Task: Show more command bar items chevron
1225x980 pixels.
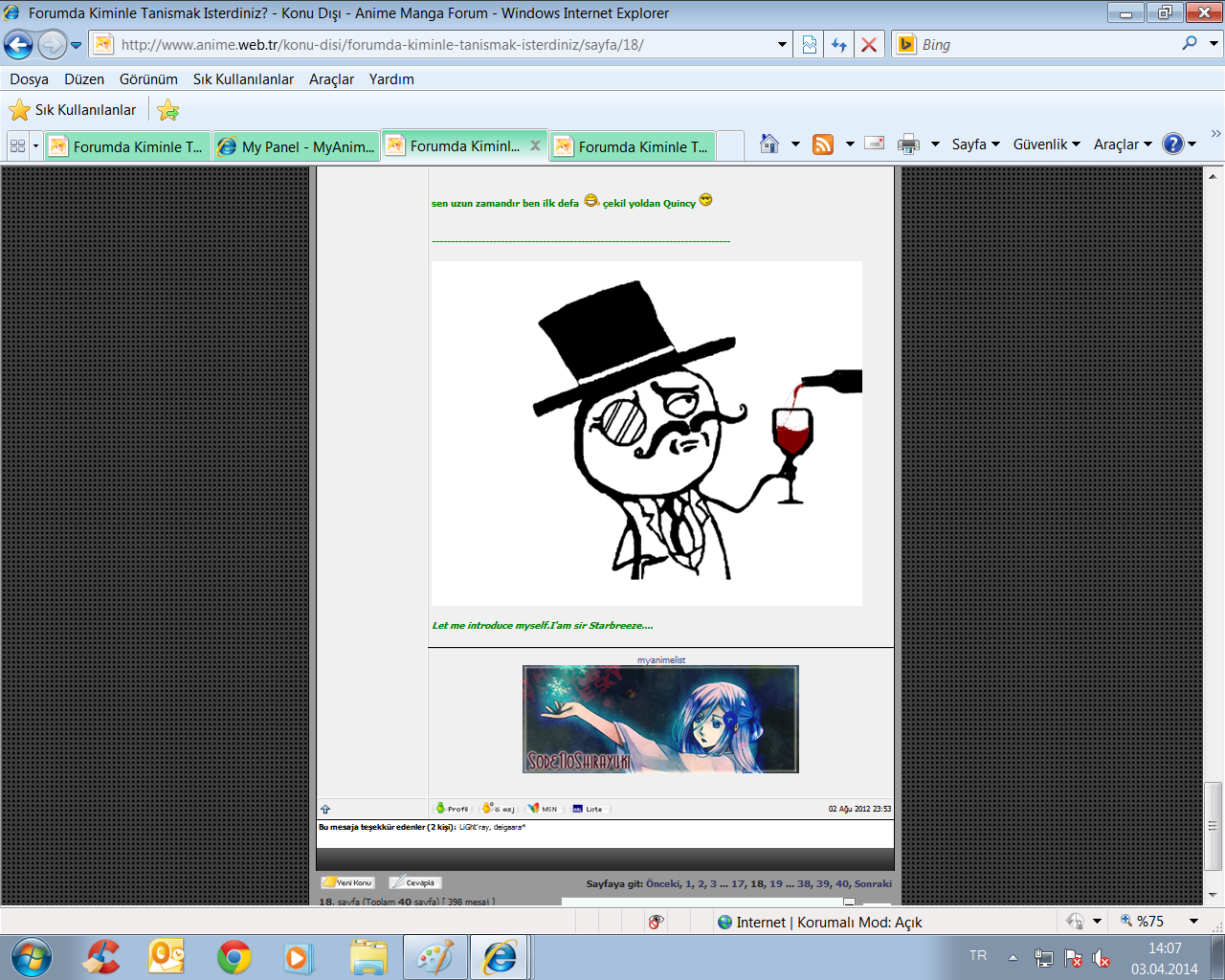Action: 1215,133
